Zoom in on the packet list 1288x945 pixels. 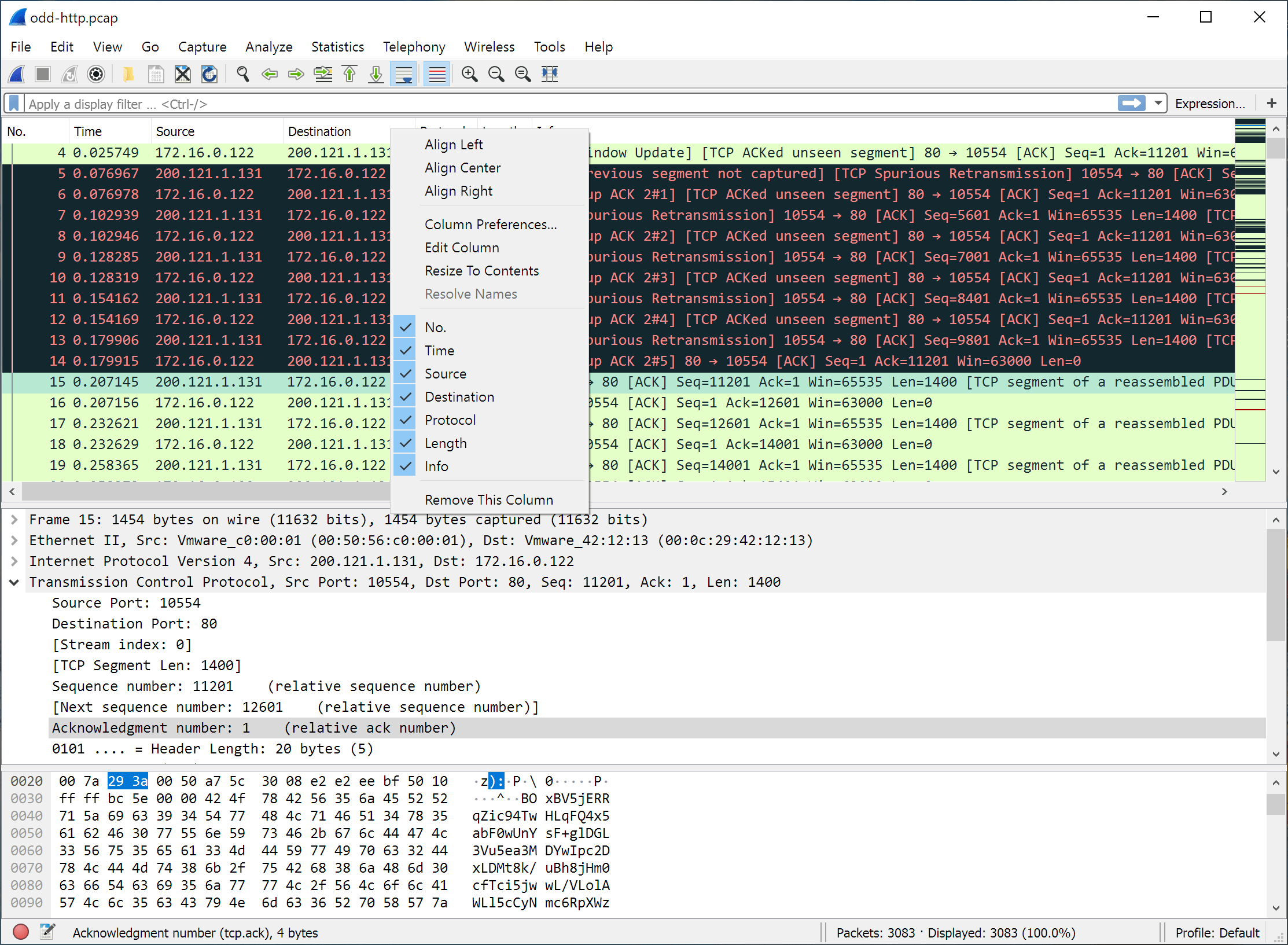pyautogui.click(x=469, y=74)
